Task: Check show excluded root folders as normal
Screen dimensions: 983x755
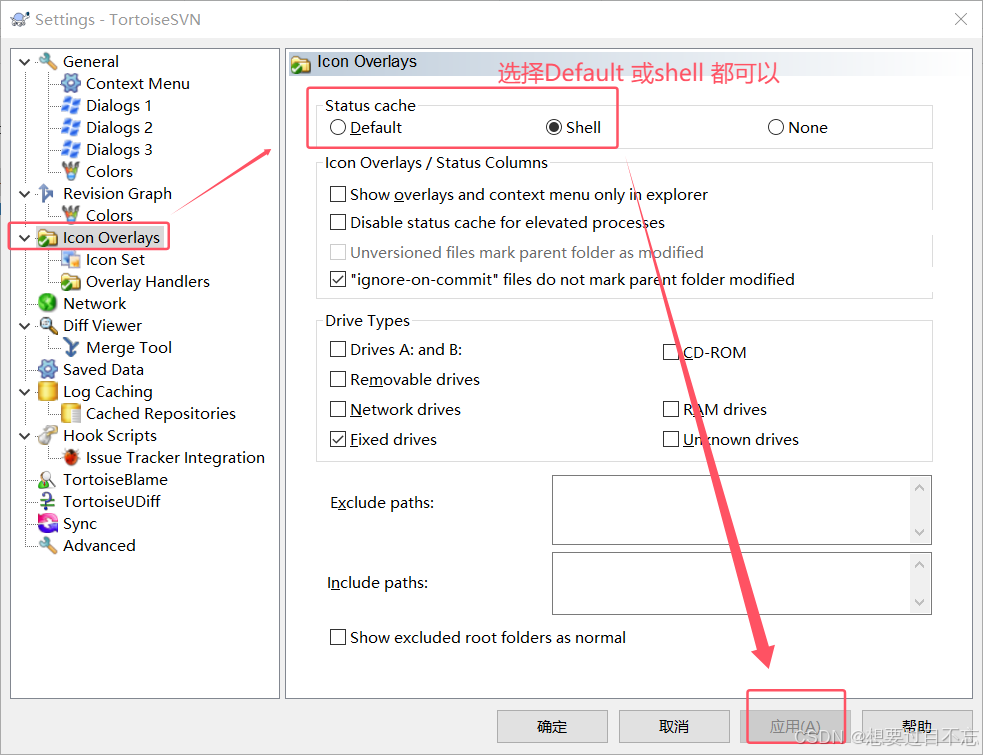Action: (x=338, y=637)
